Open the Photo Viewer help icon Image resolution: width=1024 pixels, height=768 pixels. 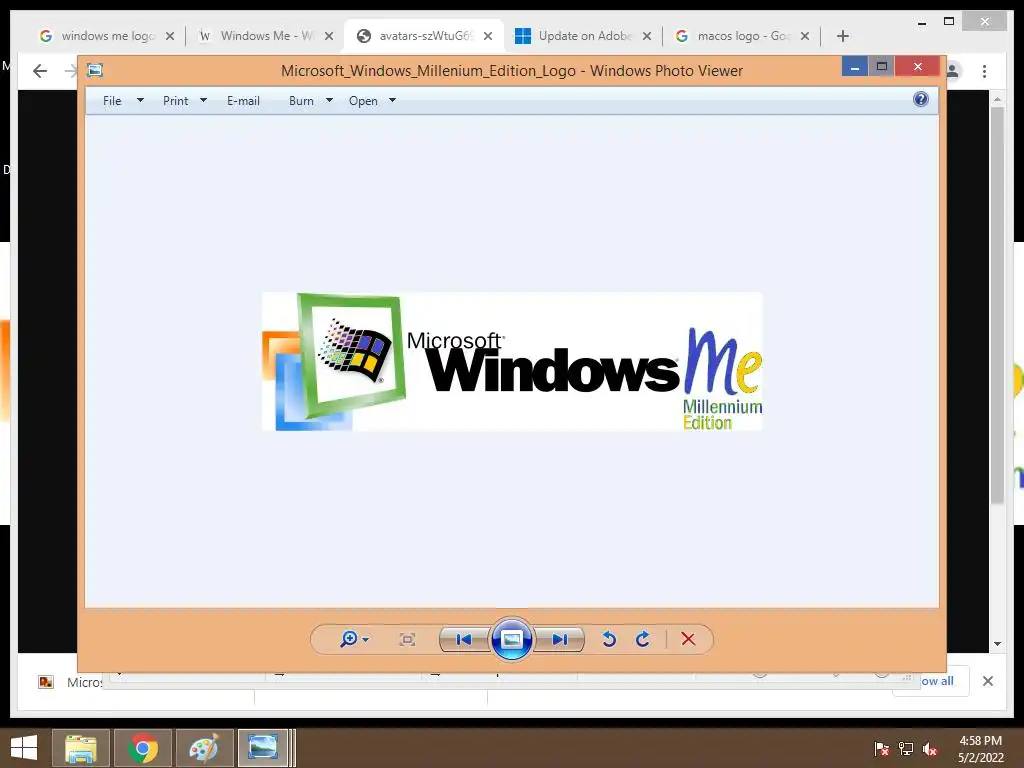pyautogui.click(x=921, y=99)
